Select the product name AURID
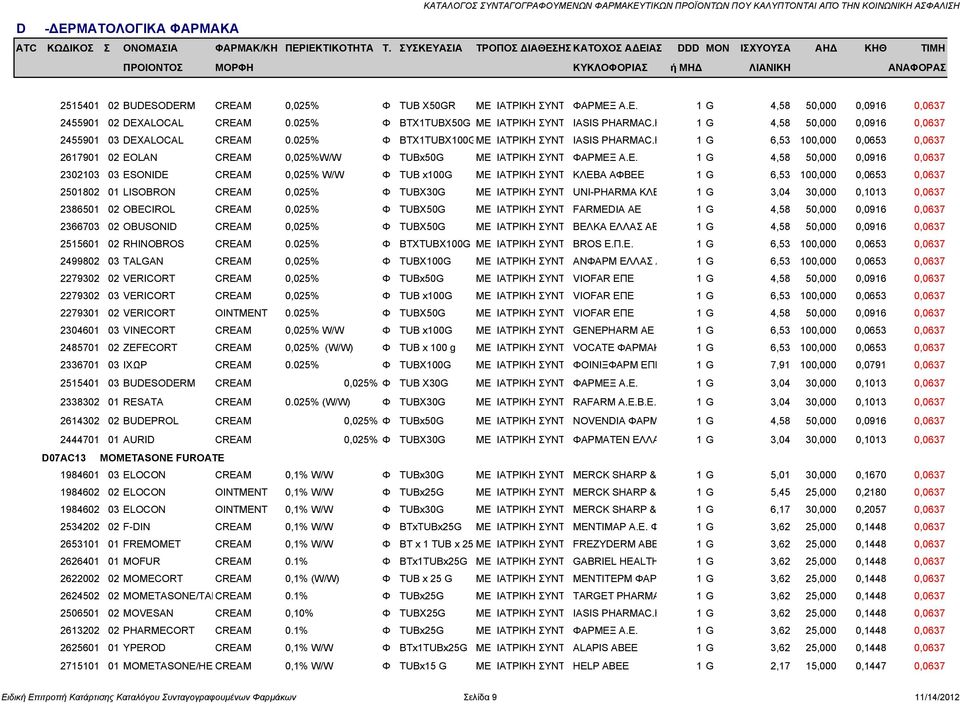The width and height of the screenshot is (960, 704). tap(139, 440)
